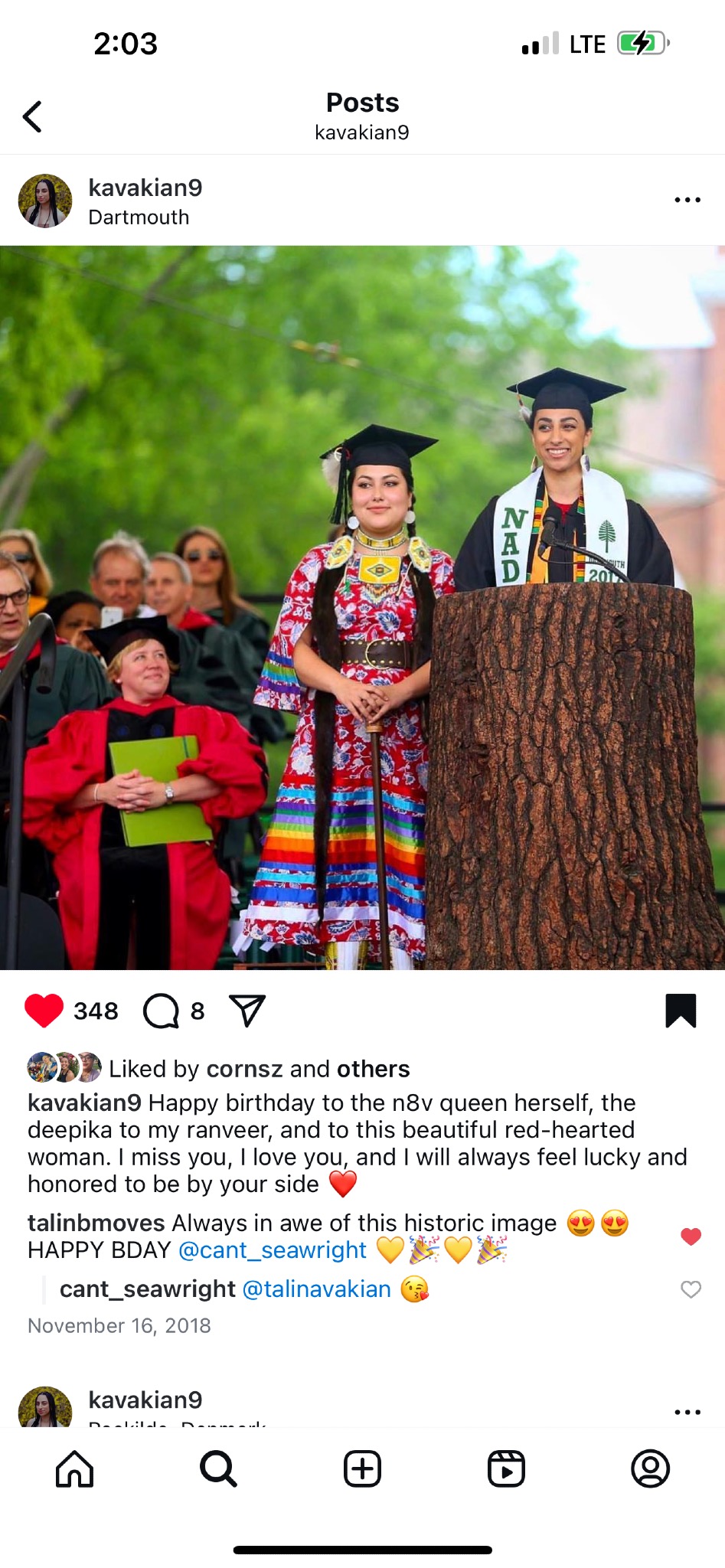Open the Reels tab
Screen dimensions: 725x1568
pyautogui.click(x=506, y=1468)
